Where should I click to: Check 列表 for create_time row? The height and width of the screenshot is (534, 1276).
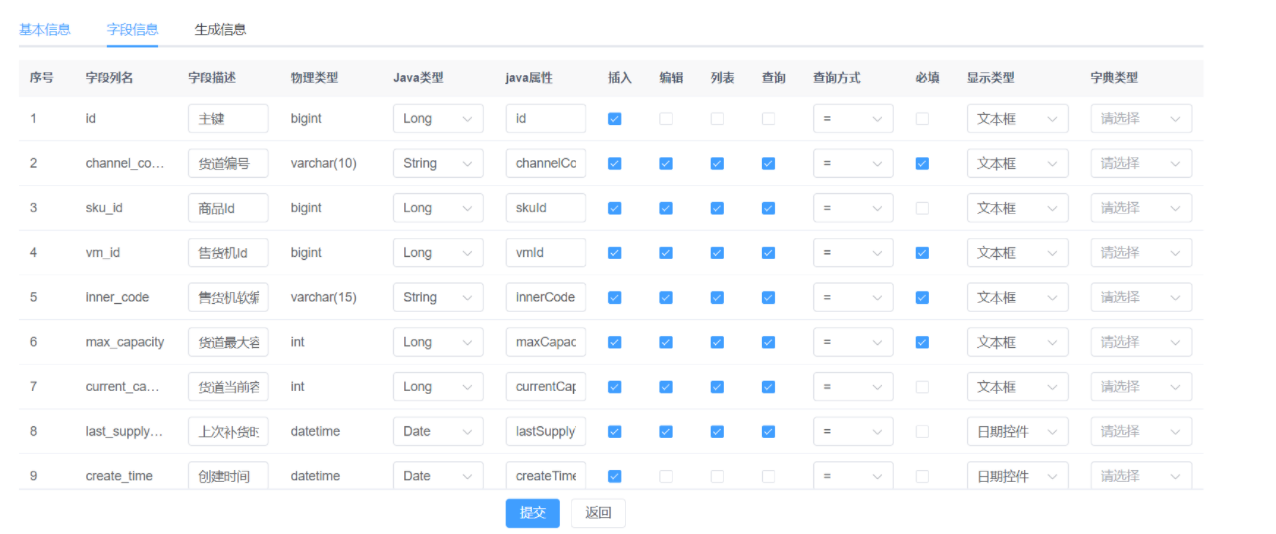point(717,476)
